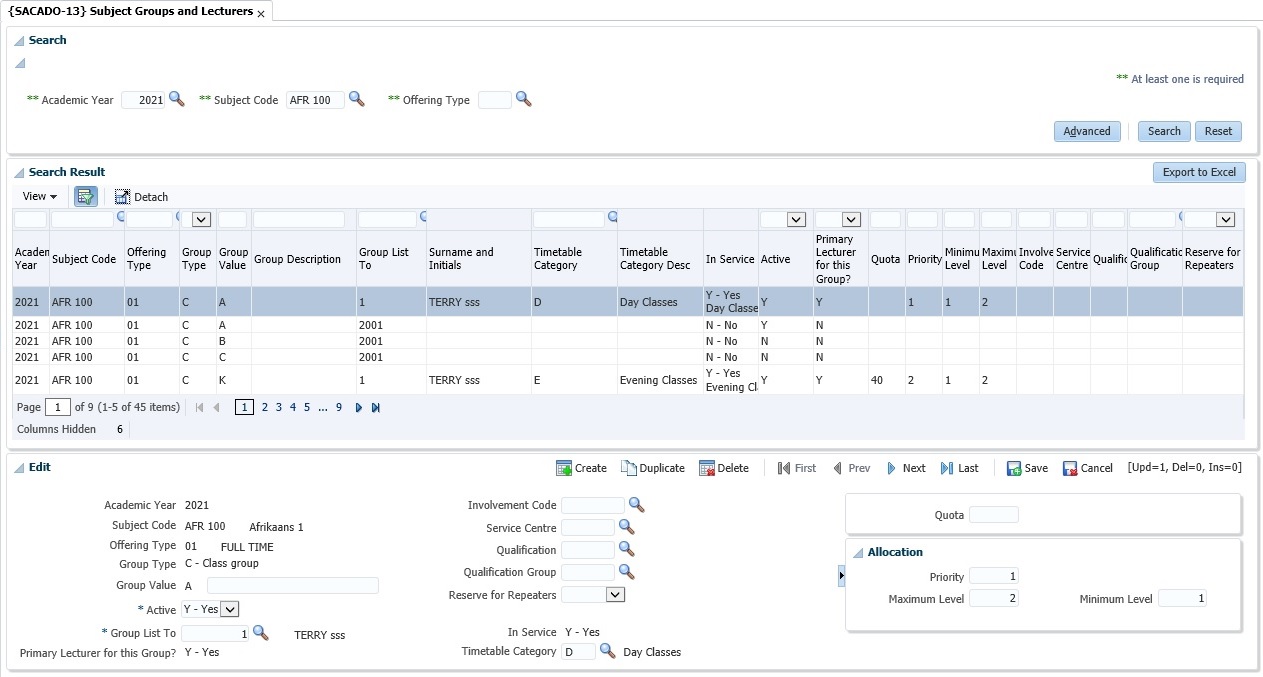The width and height of the screenshot is (1263, 677).
Task: Click the Export to Excel button
Action: click(x=1199, y=172)
